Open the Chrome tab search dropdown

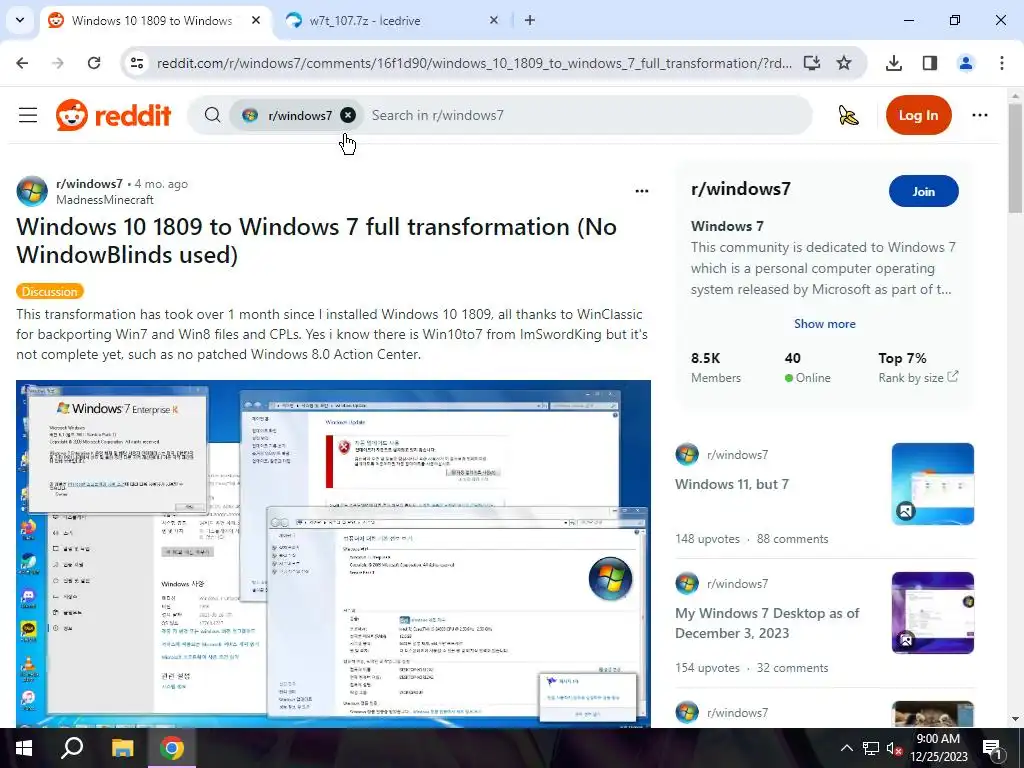20,20
